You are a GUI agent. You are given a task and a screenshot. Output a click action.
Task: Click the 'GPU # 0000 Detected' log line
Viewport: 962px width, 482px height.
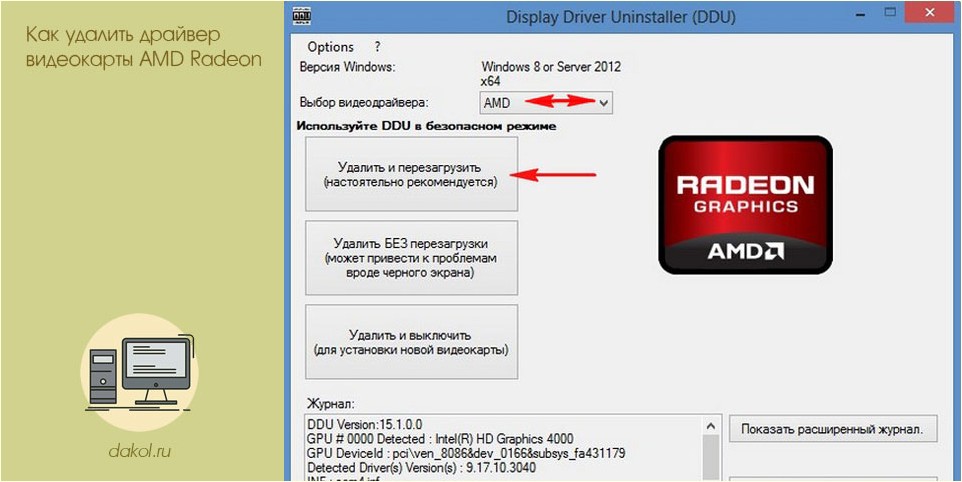(x=441, y=439)
